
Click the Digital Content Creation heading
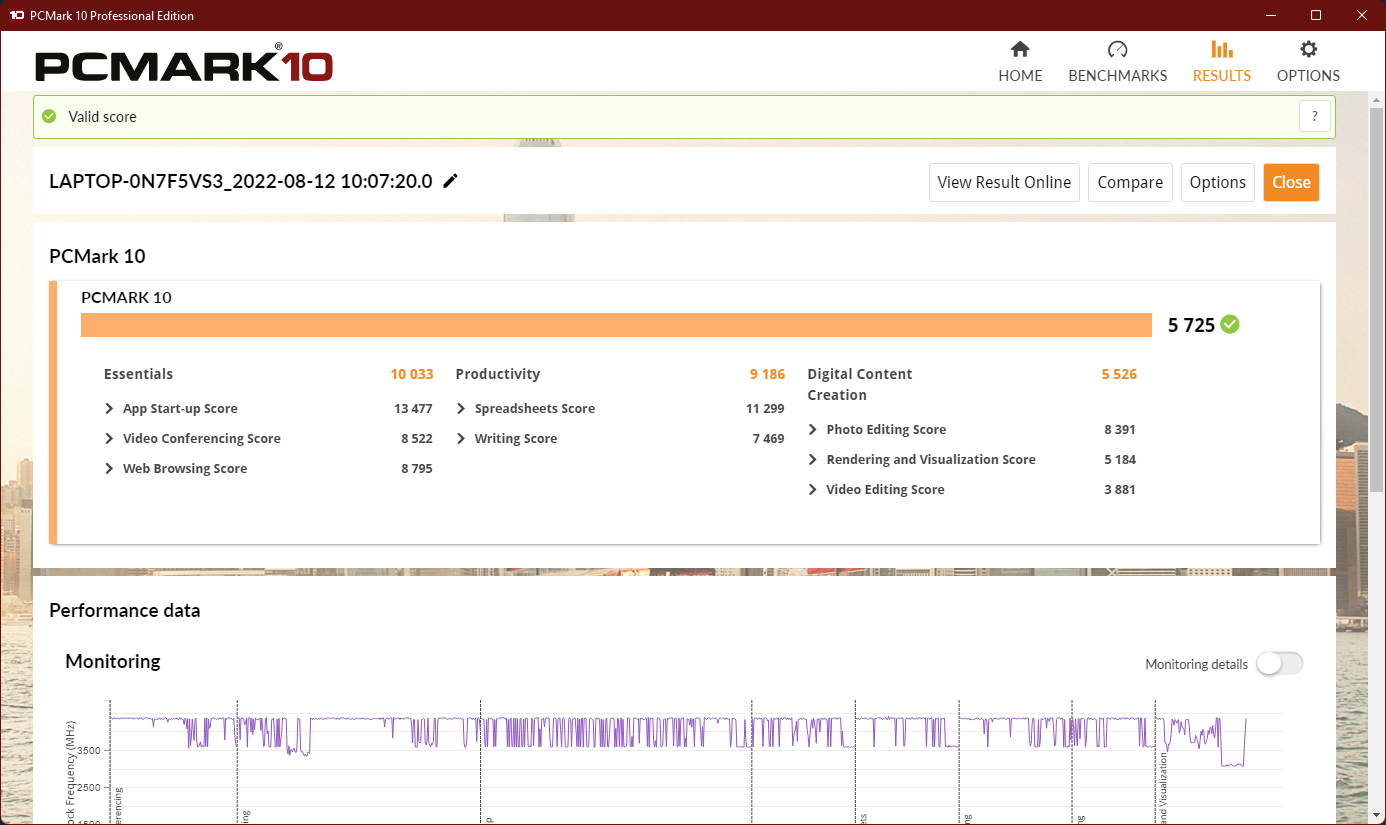pyautogui.click(x=859, y=384)
